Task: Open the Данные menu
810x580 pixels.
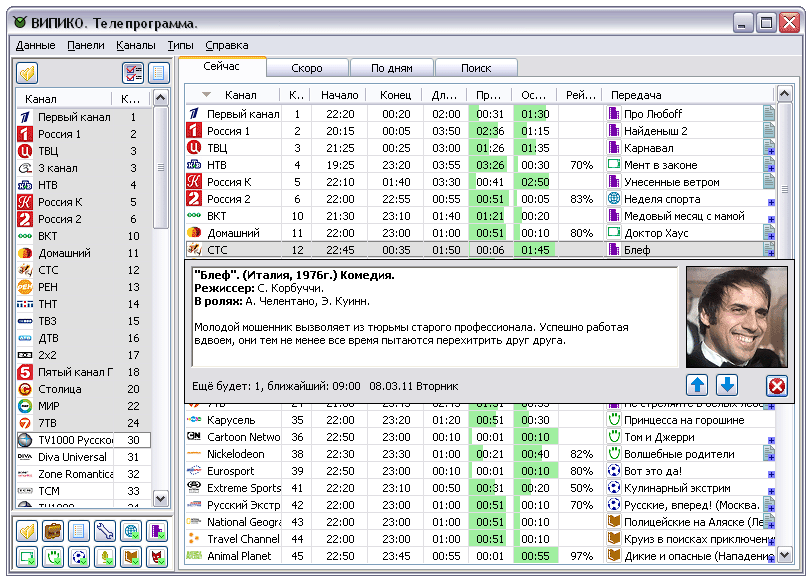Action: coord(35,45)
